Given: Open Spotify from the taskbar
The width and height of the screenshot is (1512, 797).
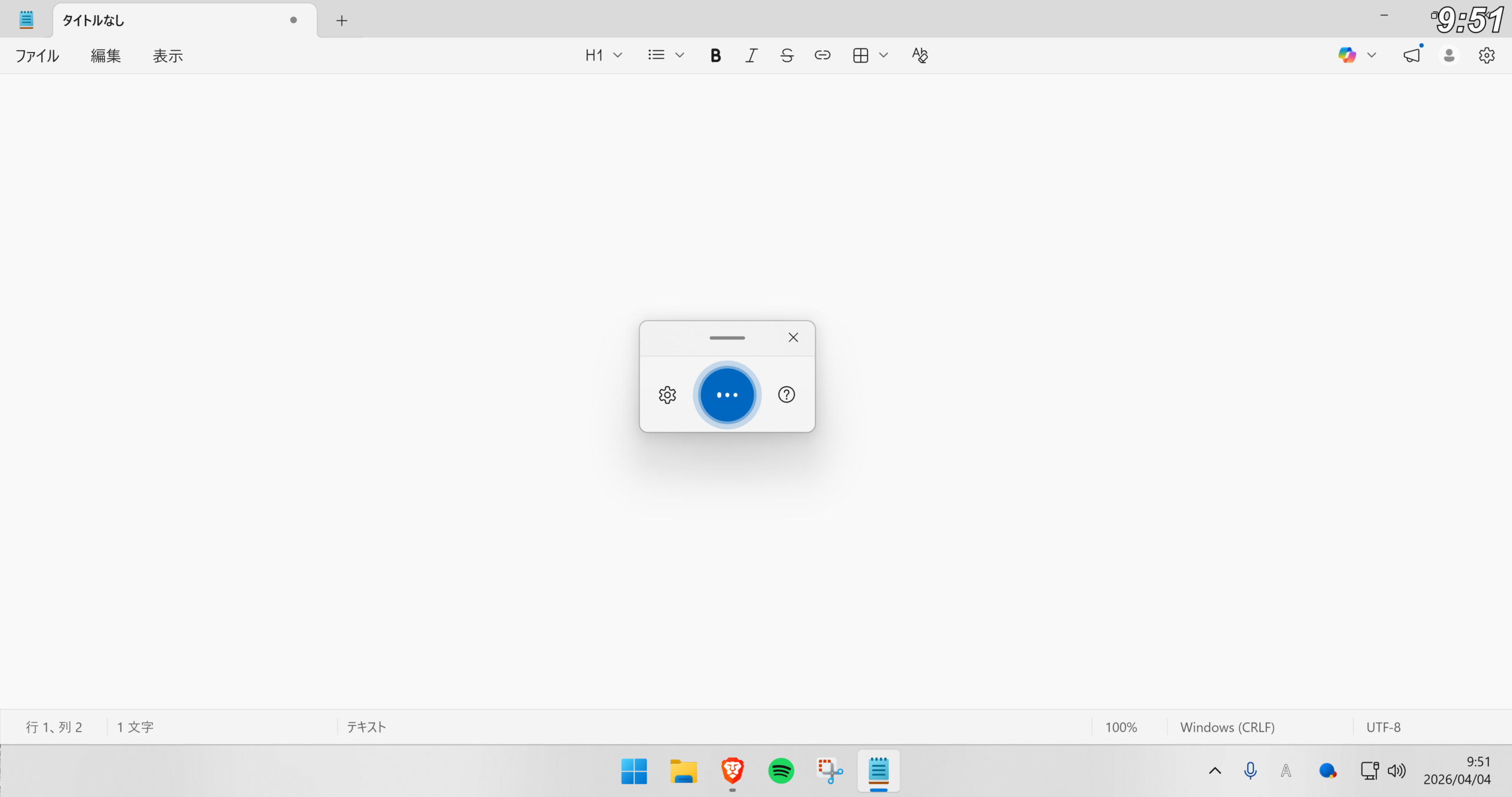Looking at the screenshot, I should click(781, 771).
